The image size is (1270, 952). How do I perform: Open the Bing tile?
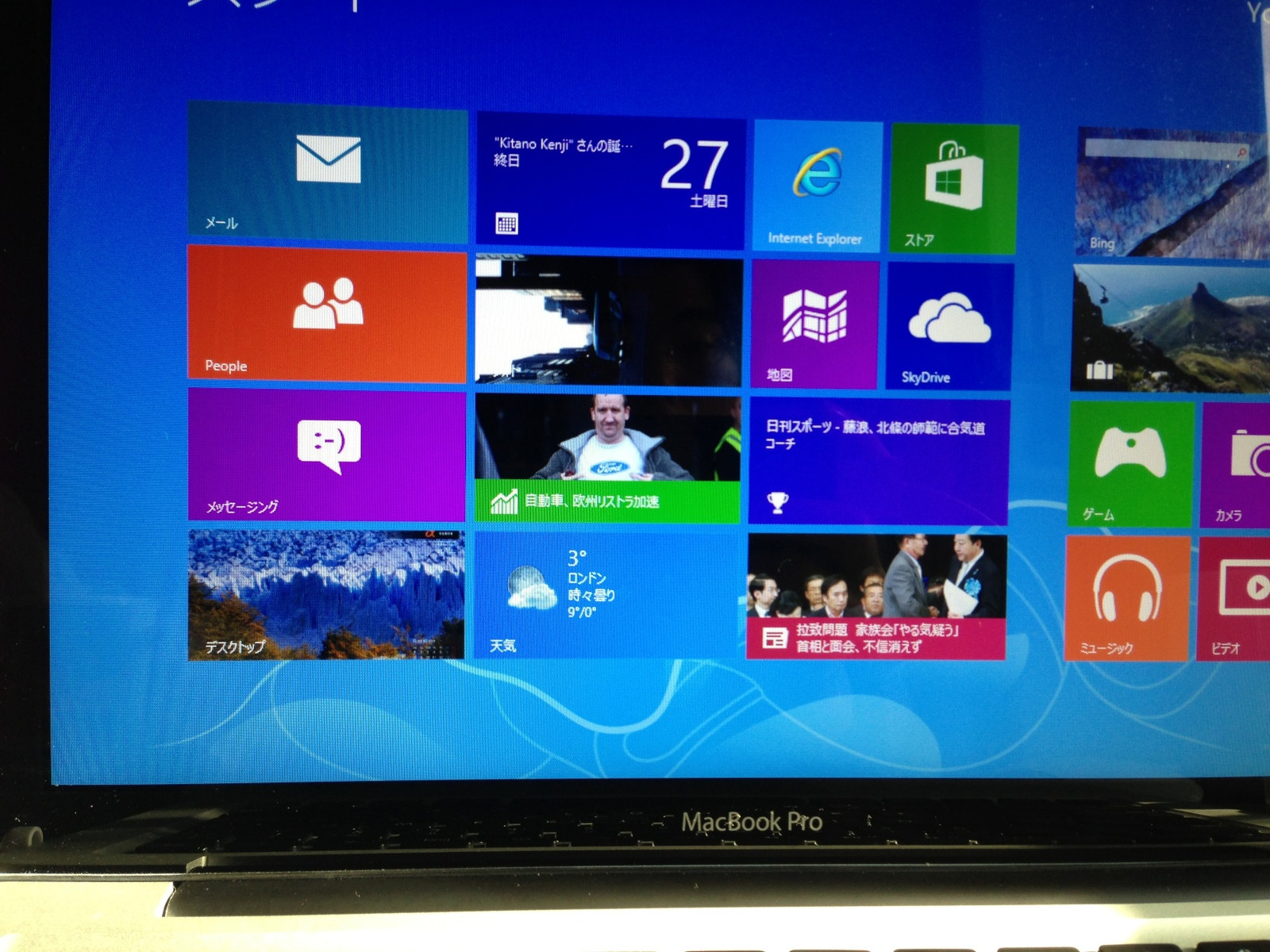click(1172, 193)
